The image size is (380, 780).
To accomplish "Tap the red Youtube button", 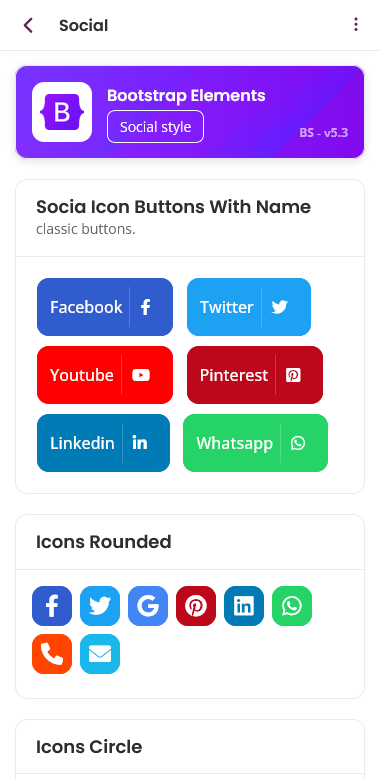I will tap(105, 375).
